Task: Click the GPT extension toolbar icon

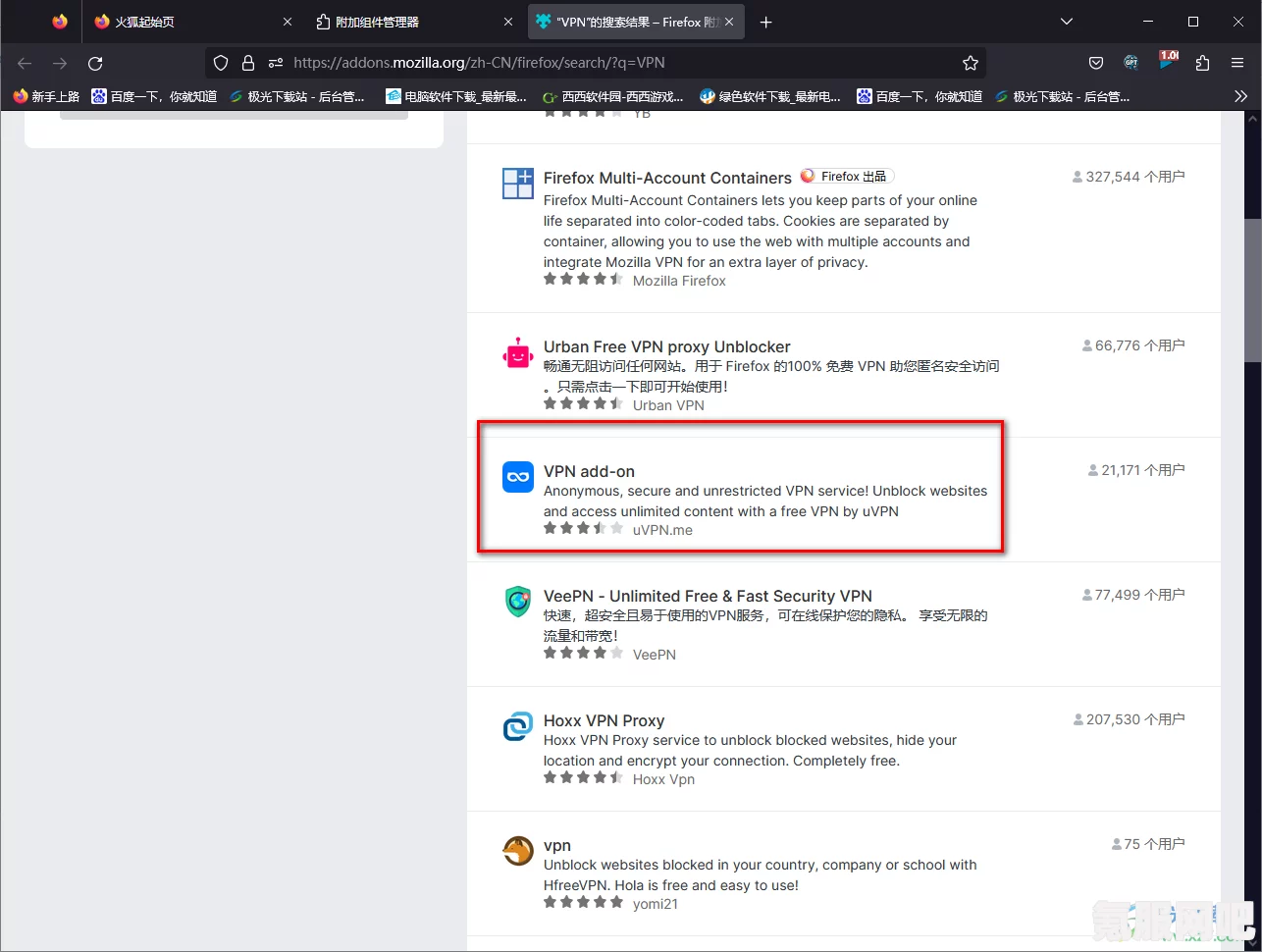Action: click(x=1131, y=63)
